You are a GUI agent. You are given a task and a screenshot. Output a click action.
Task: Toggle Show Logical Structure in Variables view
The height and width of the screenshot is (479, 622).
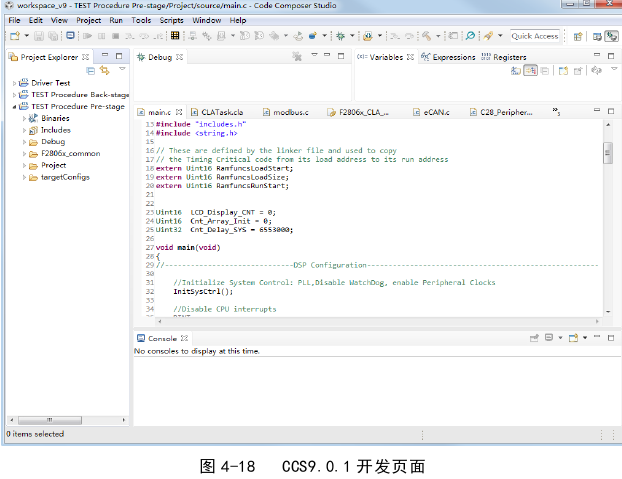tap(530, 71)
